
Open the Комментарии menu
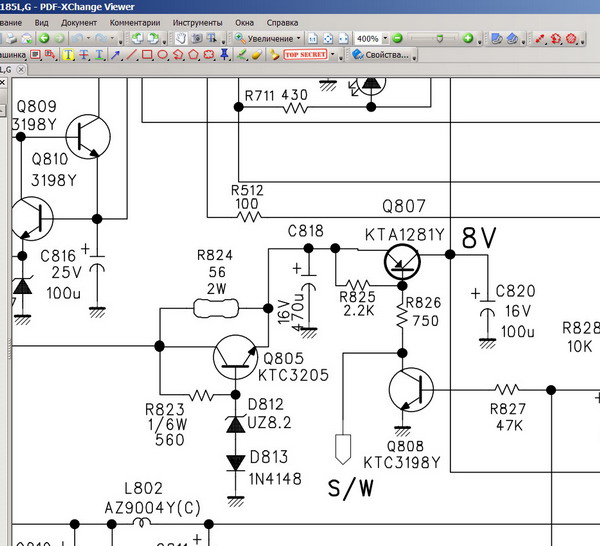coord(134,21)
